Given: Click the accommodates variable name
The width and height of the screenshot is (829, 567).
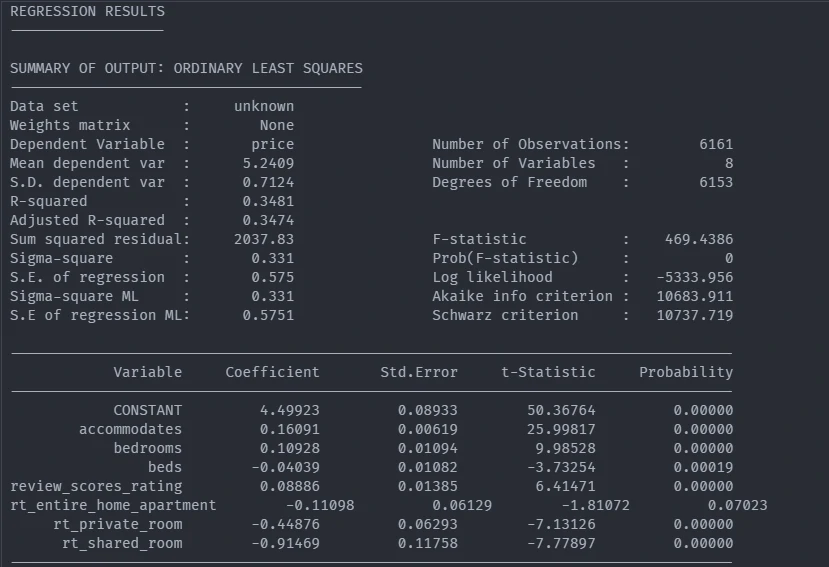Looking at the screenshot, I should [131, 429].
